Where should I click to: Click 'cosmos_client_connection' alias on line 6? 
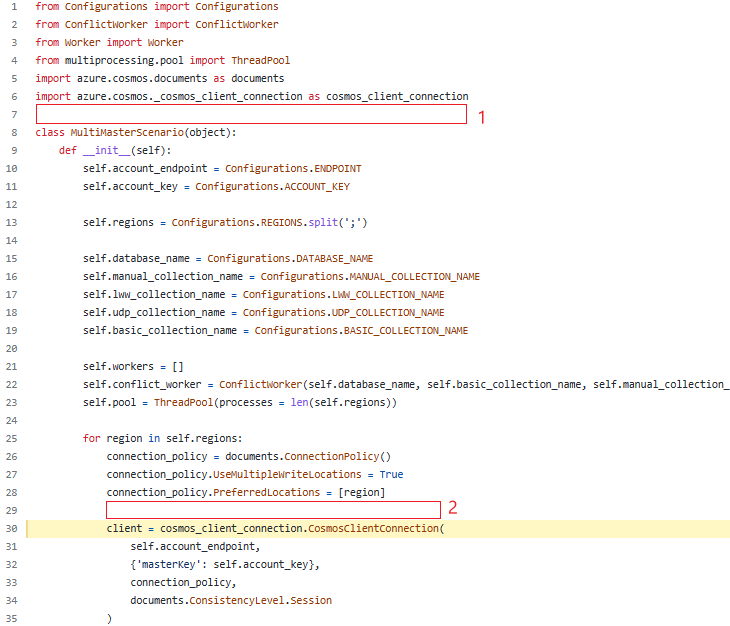[x=397, y=96]
